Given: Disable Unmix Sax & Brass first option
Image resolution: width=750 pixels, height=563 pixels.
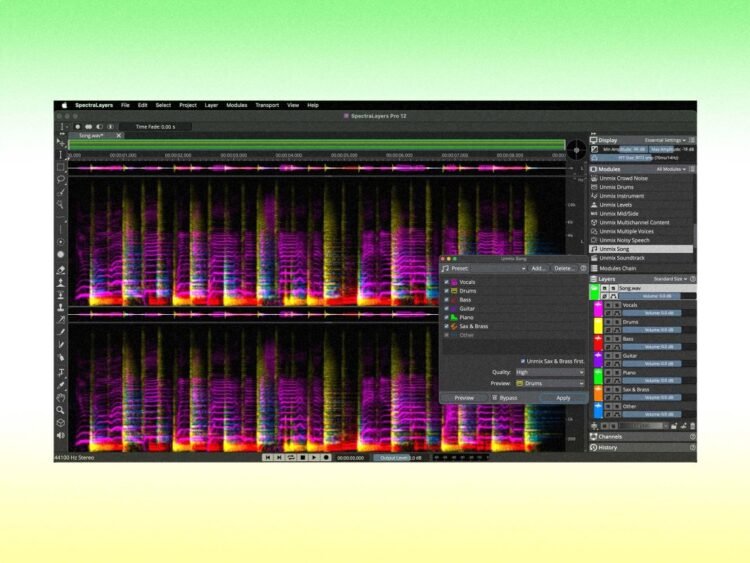Looking at the screenshot, I should (x=522, y=361).
